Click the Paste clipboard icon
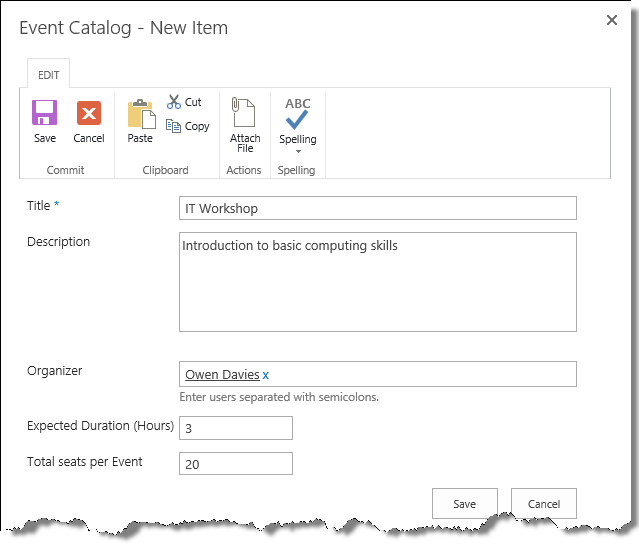 (x=140, y=114)
